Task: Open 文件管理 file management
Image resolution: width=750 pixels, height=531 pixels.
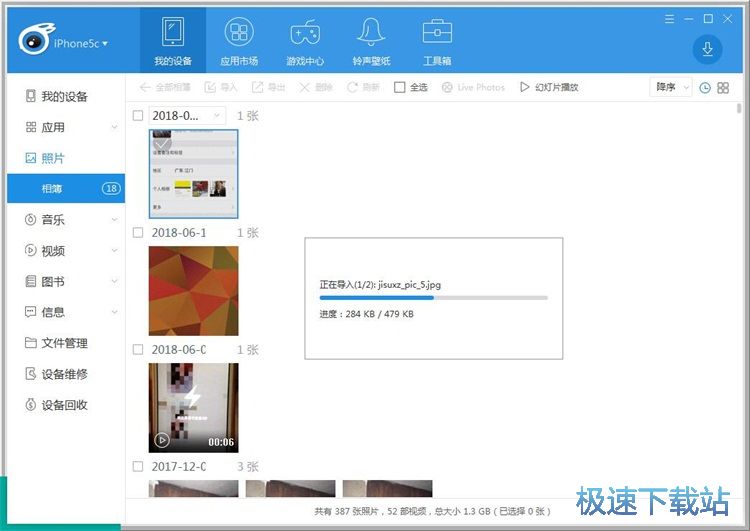Action: pos(64,343)
